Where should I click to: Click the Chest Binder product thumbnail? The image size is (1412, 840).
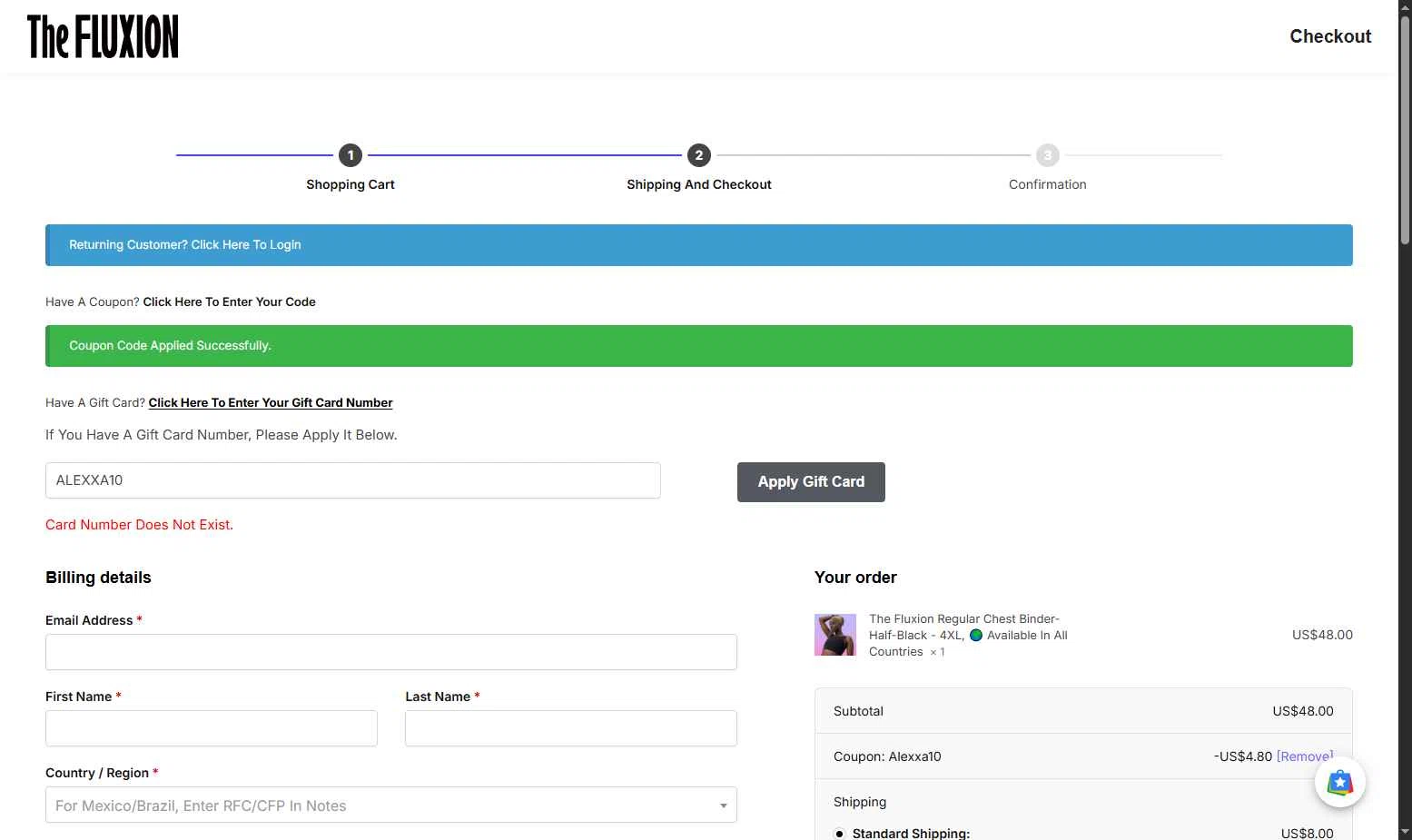pyautogui.click(x=835, y=635)
